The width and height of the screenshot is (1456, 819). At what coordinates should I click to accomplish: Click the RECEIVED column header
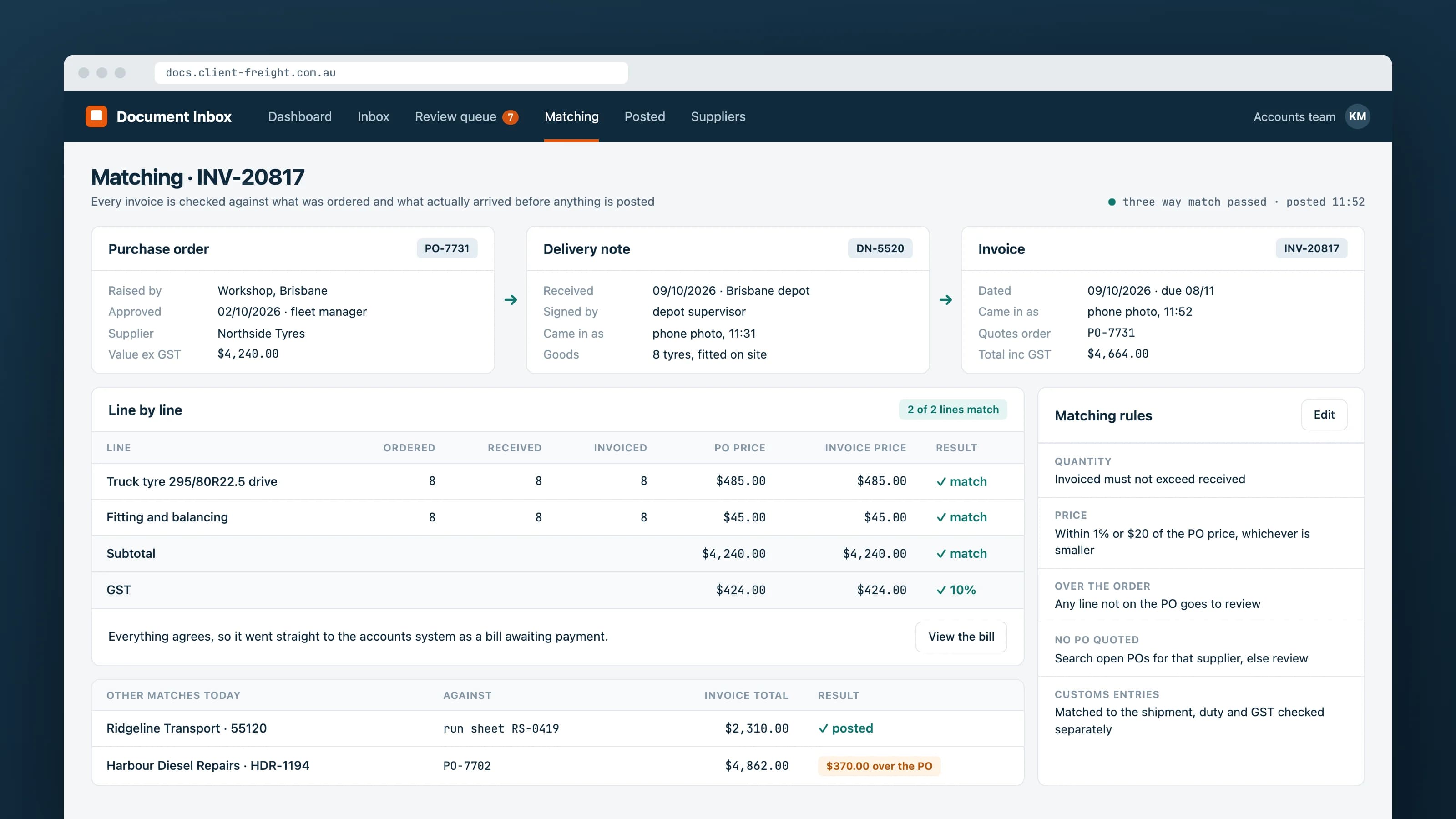pyautogui.click(x=514, y=448)
